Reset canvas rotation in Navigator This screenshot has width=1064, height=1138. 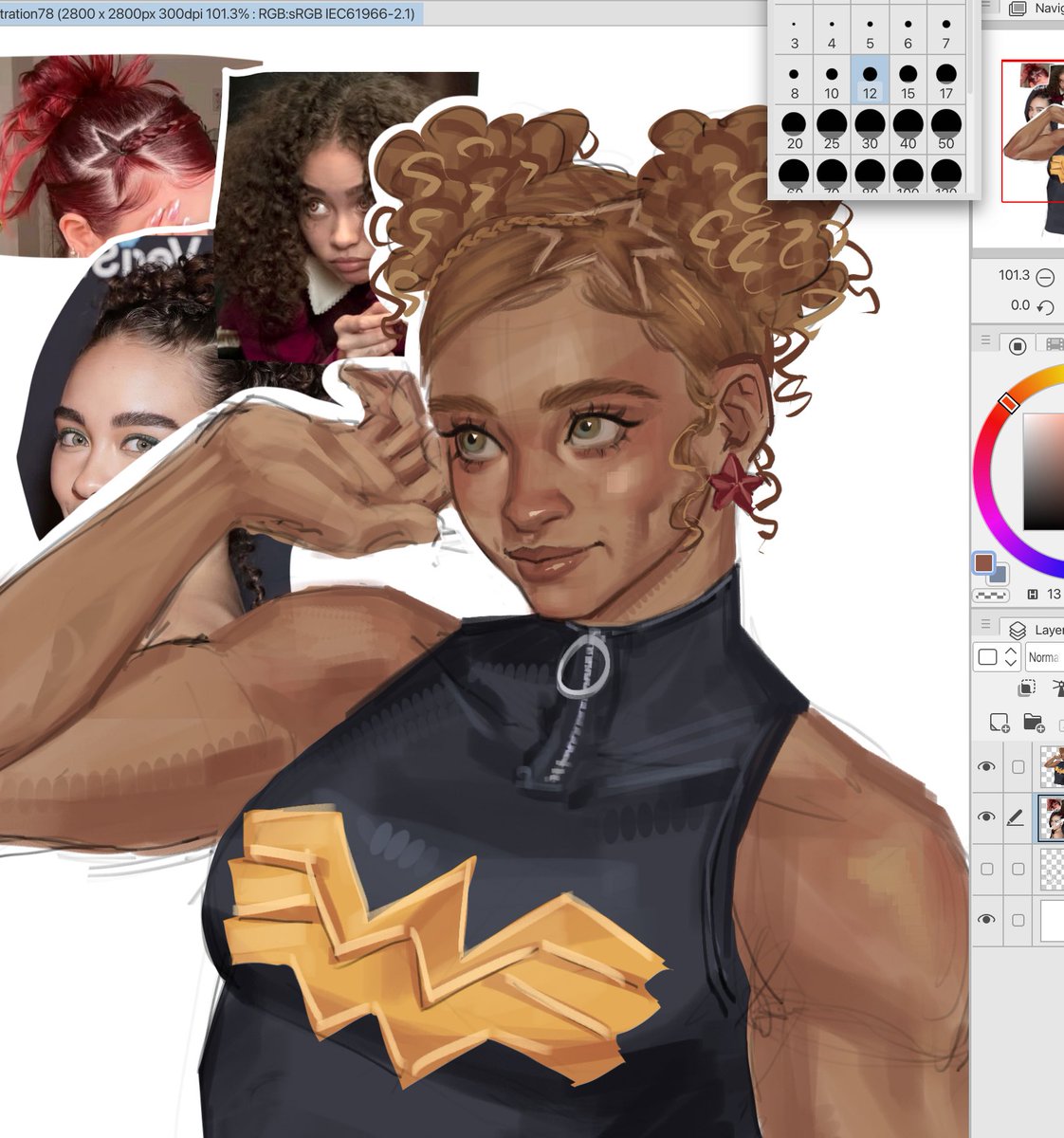pos(1045,307)
